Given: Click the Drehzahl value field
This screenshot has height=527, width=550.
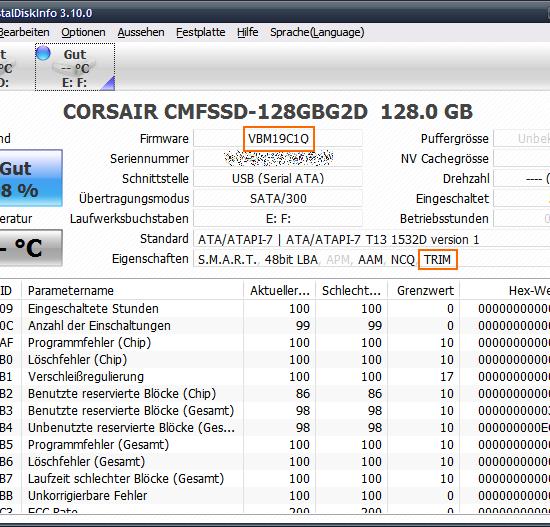Looking at the screenshot, I should tap(522, 179).
